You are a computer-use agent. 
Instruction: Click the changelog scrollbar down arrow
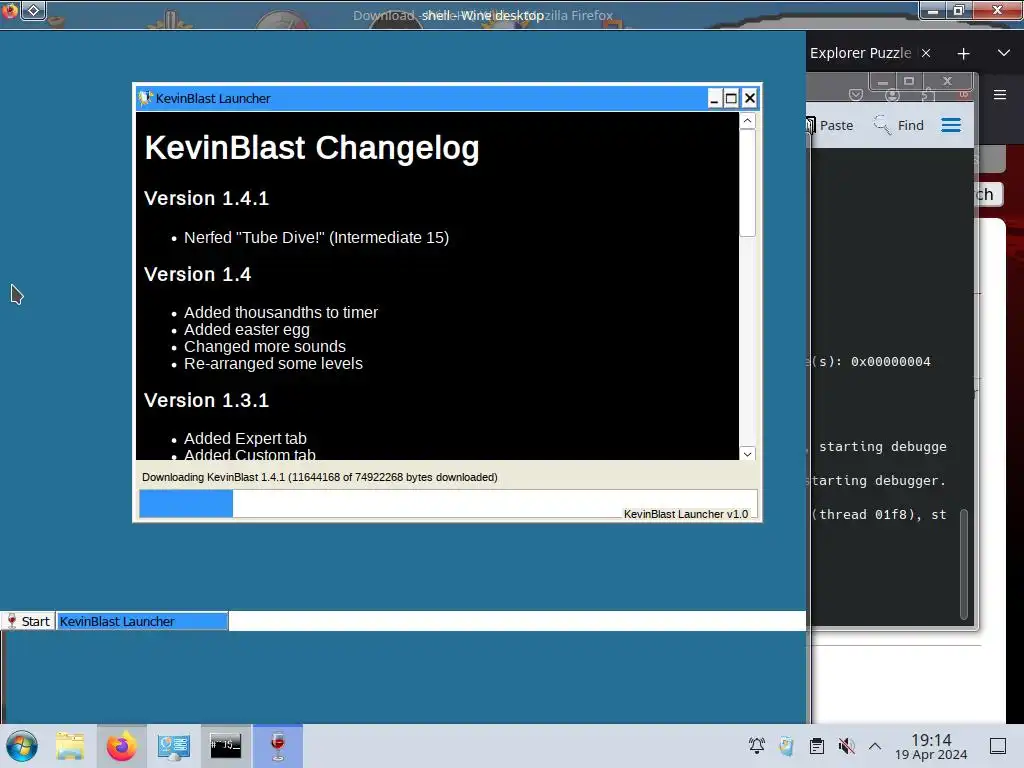[748, 453]
